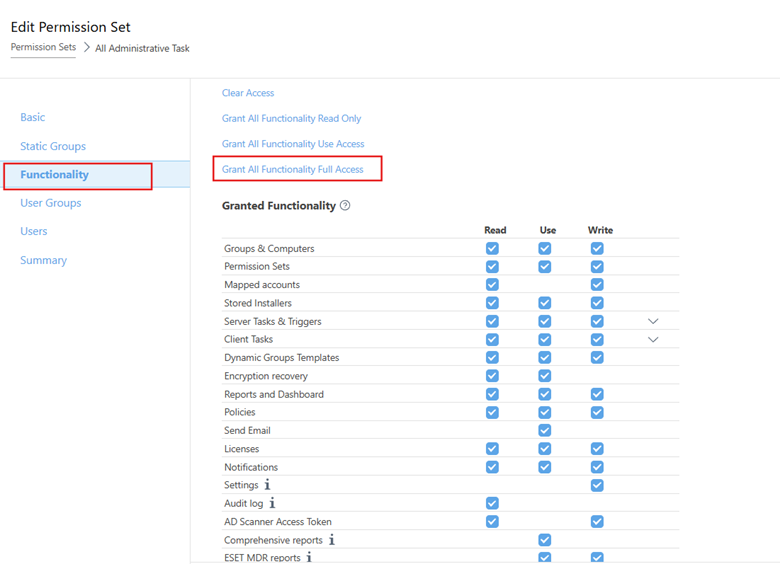
Task: Toggle Use checkbox for Encryption recovery
Action: [545, 376]
